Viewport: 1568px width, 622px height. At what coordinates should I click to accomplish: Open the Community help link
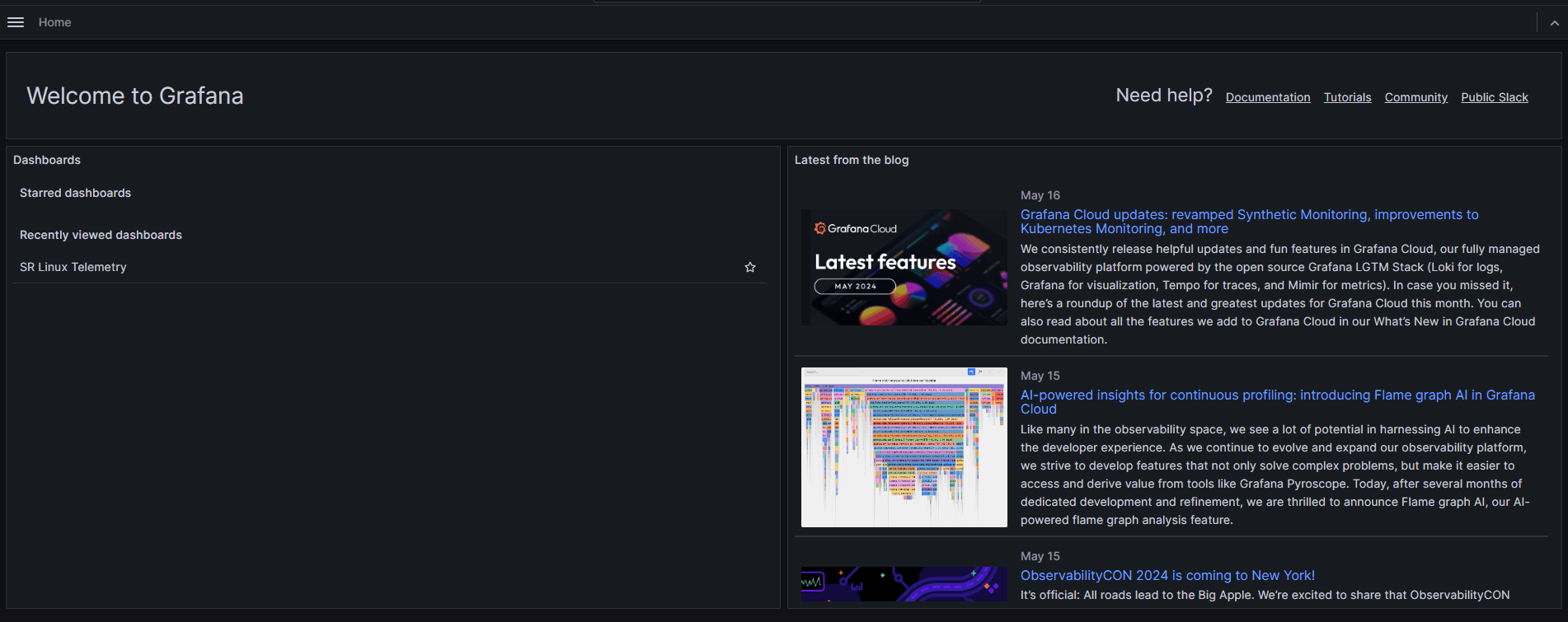point(1416,97)
